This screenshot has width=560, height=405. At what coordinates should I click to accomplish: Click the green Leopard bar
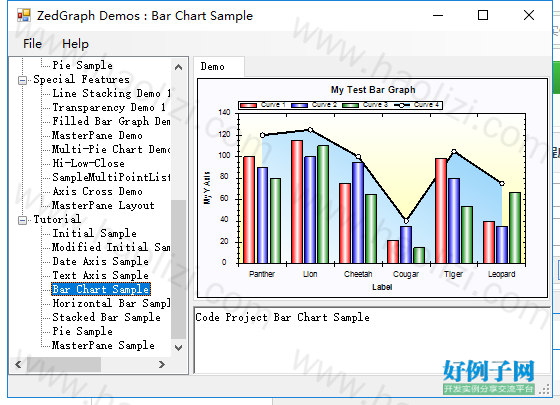[515, 228]
